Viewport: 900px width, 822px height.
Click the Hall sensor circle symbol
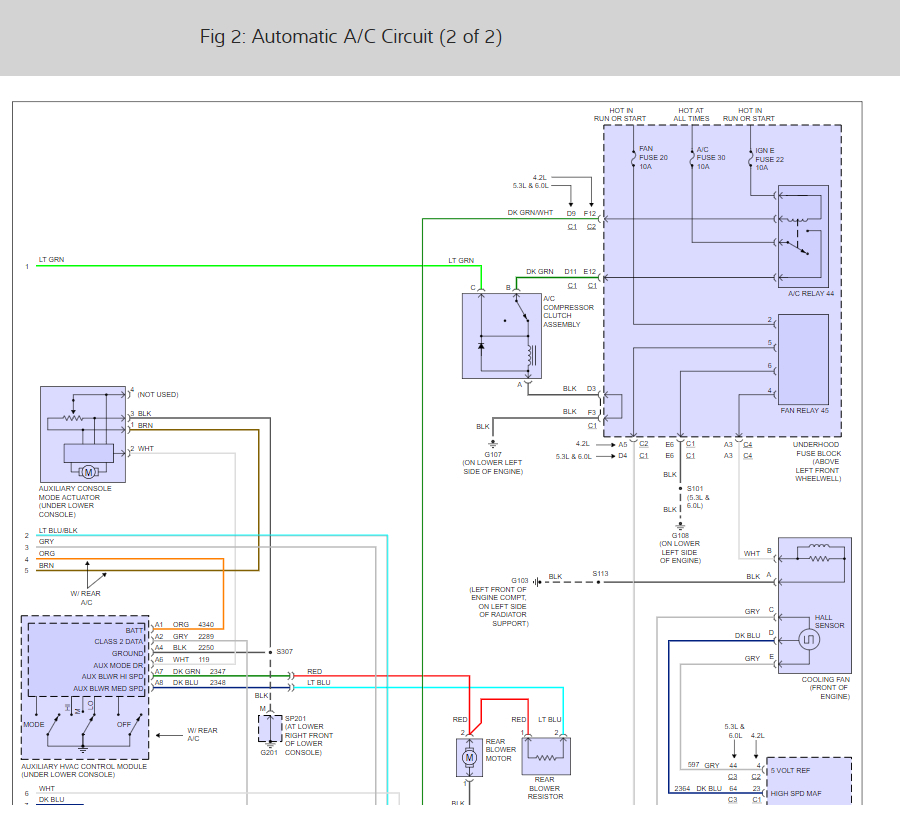pos(809,639)
